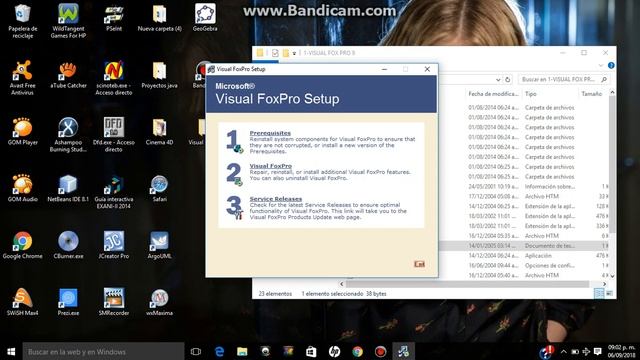
Task: Switch Explorer to details view icon
Action: [599, 293]
